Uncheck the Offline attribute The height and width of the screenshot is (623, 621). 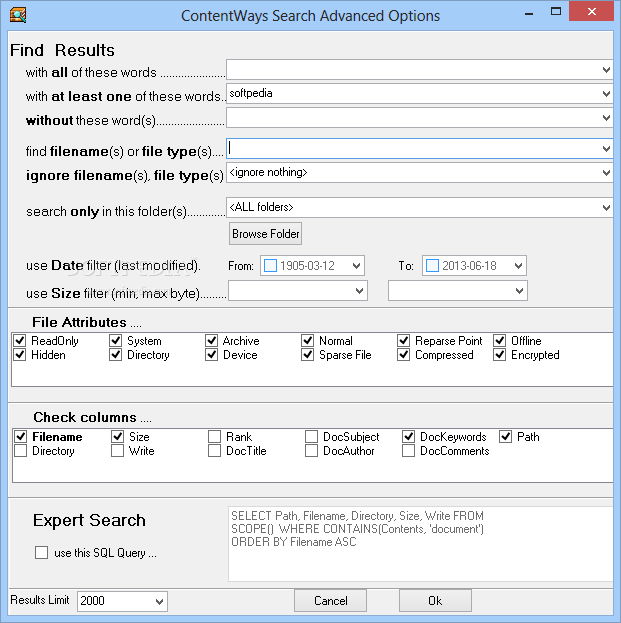pyautogui.click(x=499, y=341)
